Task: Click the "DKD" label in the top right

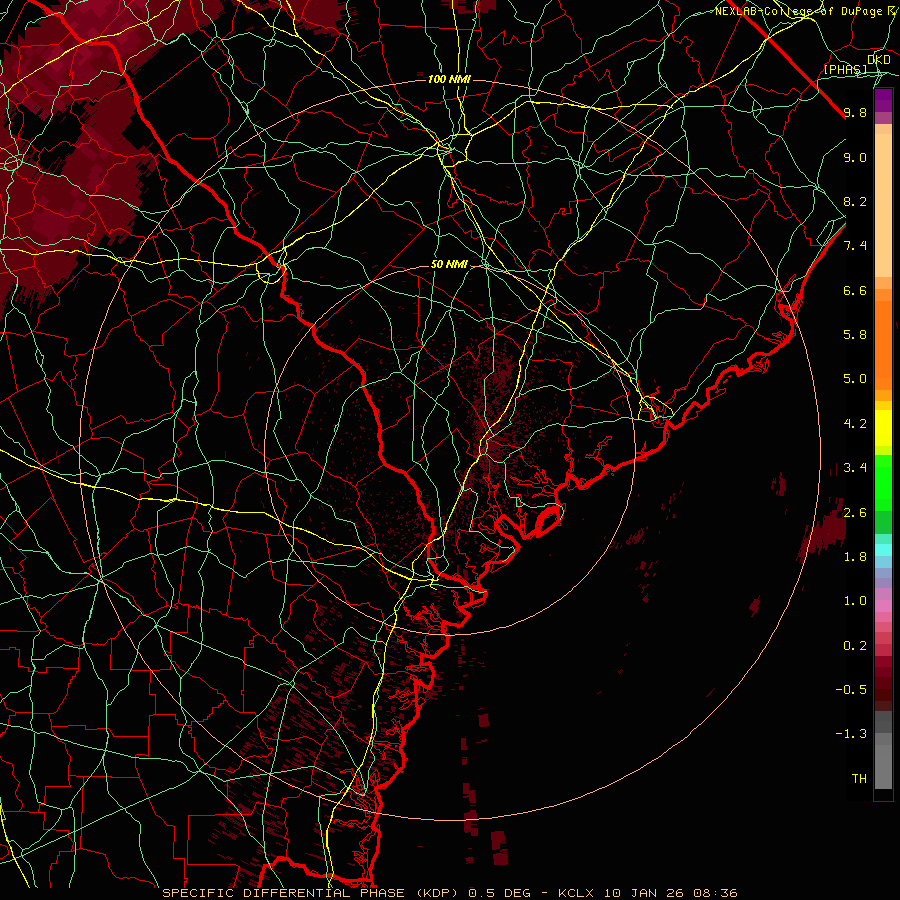Action: click(879, 60)
